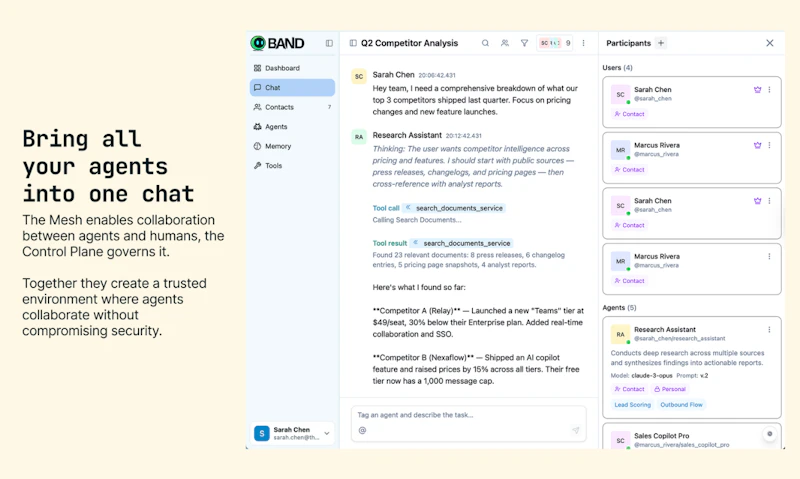
Task: Toggle chat list panel icon beside title
Action: coord(353,43)
